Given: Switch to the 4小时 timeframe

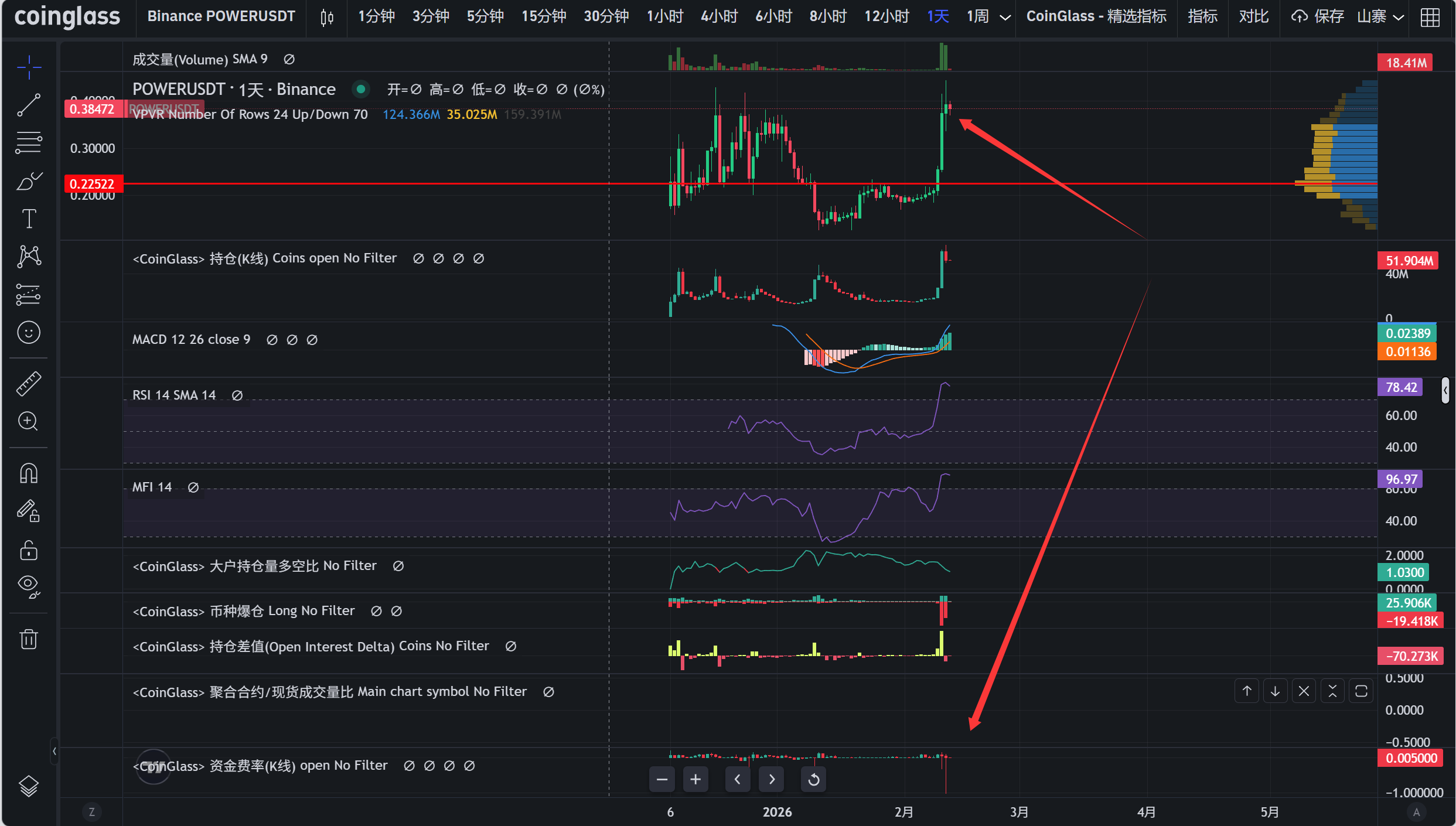Looking at the screenshot, I should pyautogui.click(x=719, y=16).
